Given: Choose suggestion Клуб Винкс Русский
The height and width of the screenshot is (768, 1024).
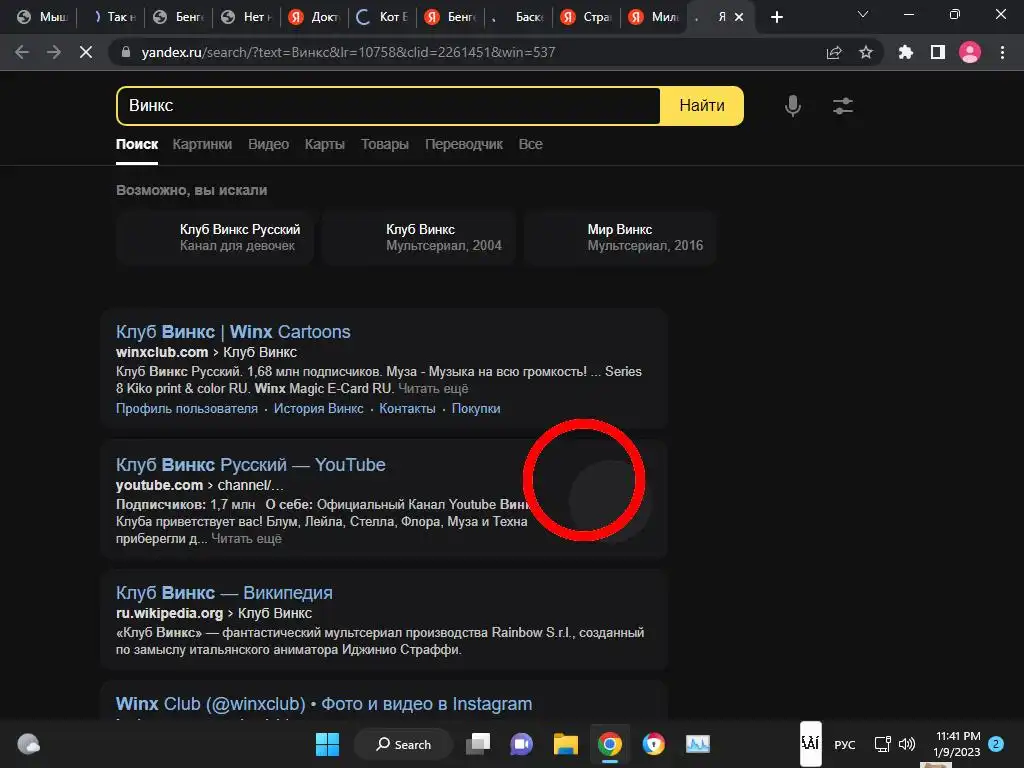Looking at the screenshot, I should point(215,238).
